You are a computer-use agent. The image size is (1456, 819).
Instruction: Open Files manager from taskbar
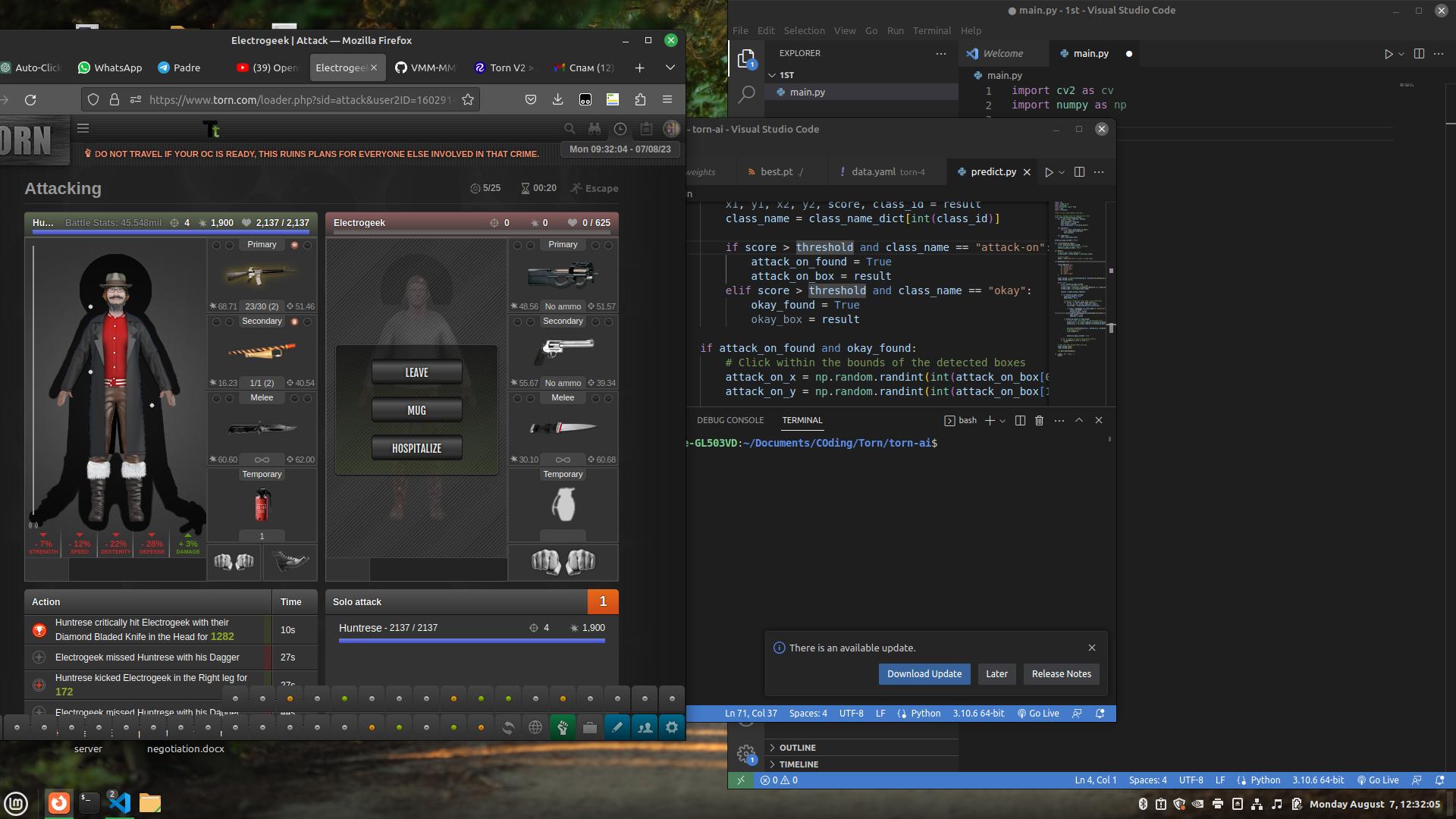coord(150,803)
